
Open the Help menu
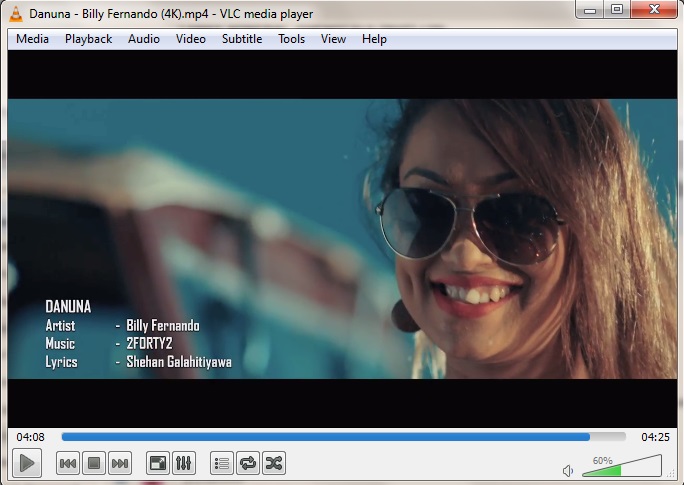374,39
